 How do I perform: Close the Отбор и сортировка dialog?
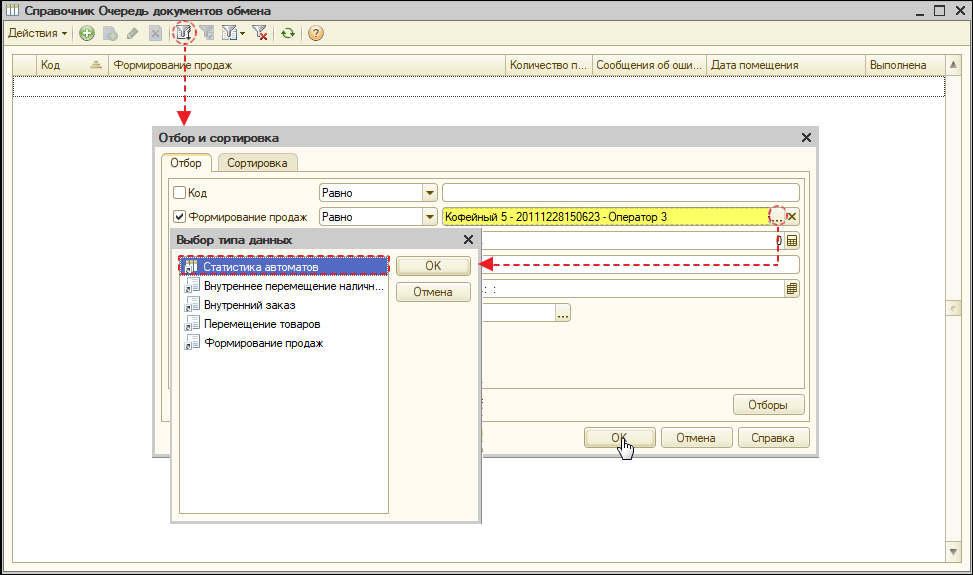pos(806,138)
